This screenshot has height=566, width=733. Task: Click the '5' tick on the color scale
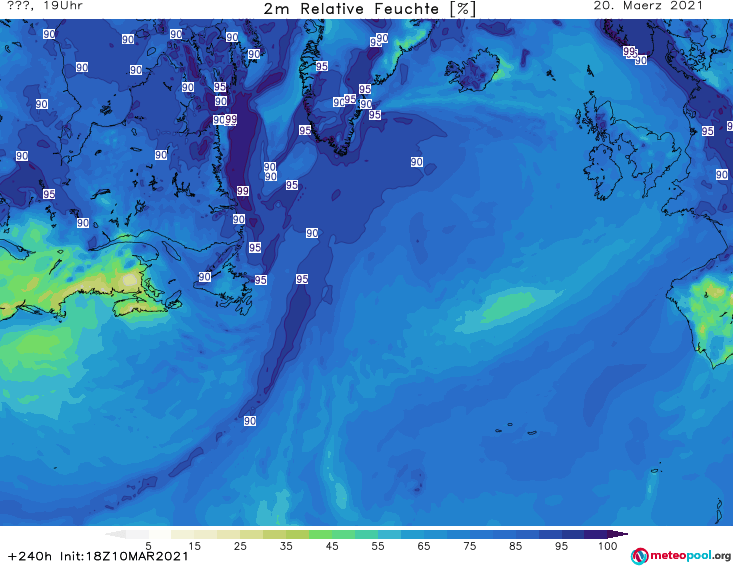pyautogui.click(x=148, y=546)
